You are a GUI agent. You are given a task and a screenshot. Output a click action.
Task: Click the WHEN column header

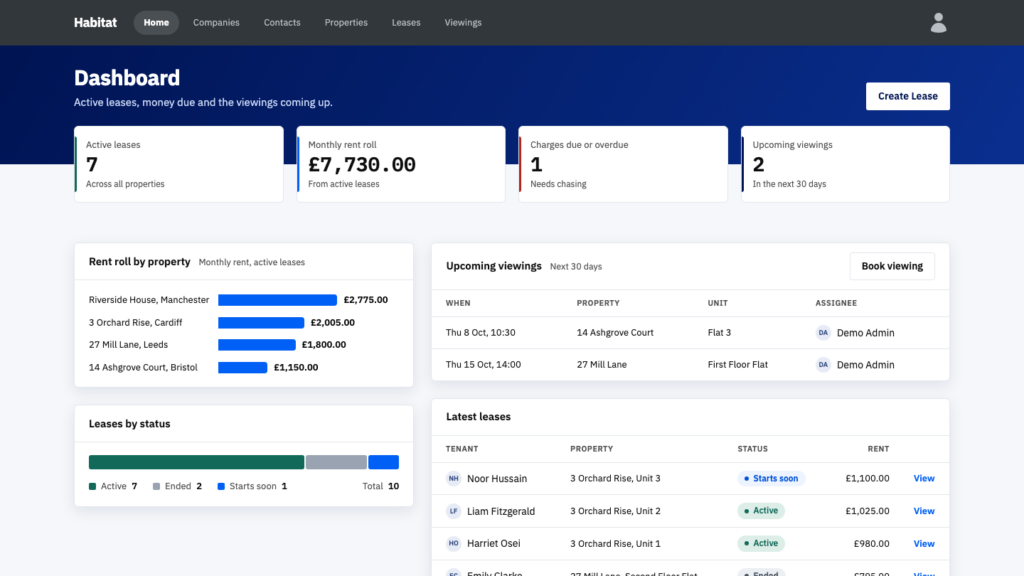point(458,303)
